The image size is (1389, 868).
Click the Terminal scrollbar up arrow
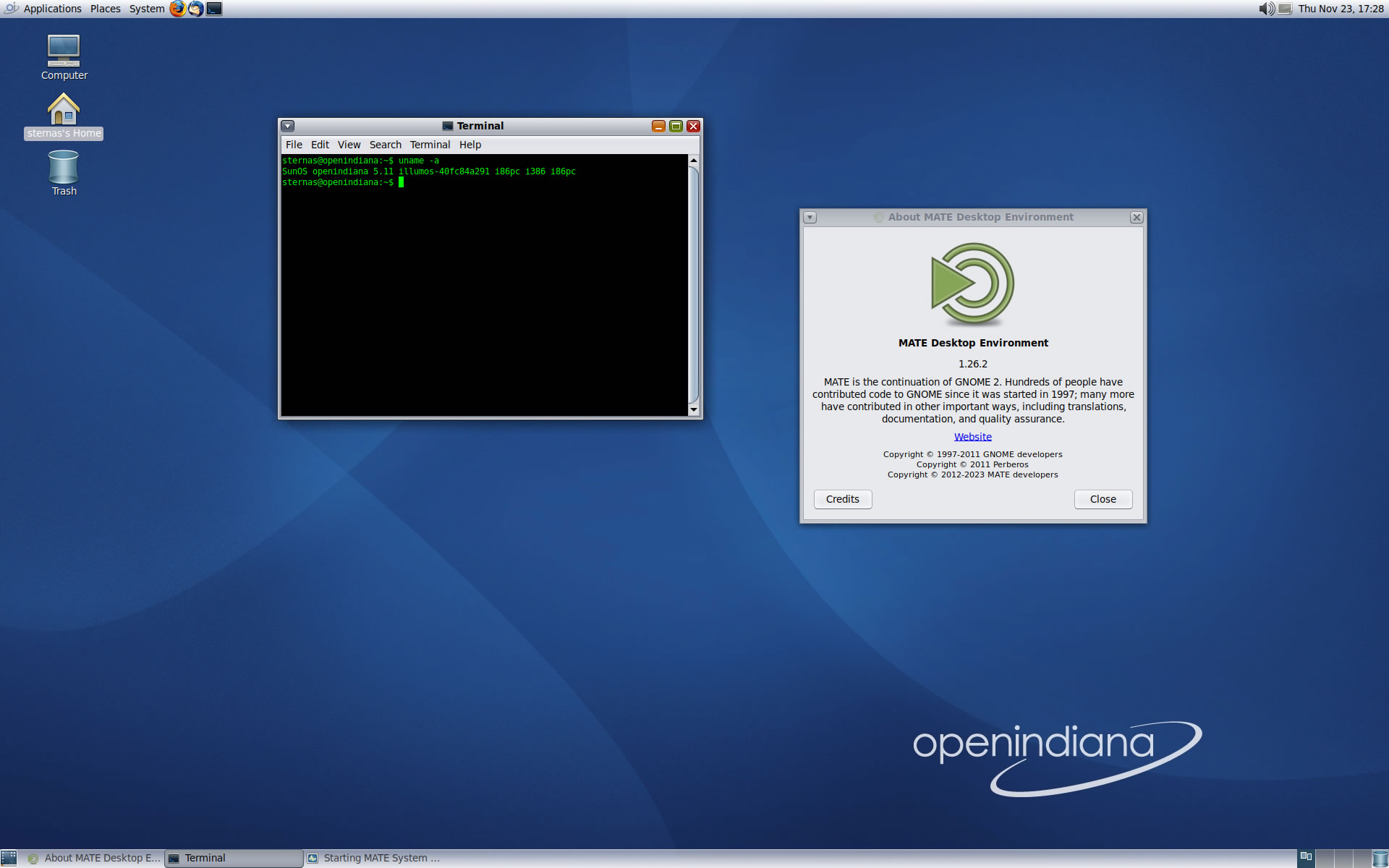tap(694, 161)
